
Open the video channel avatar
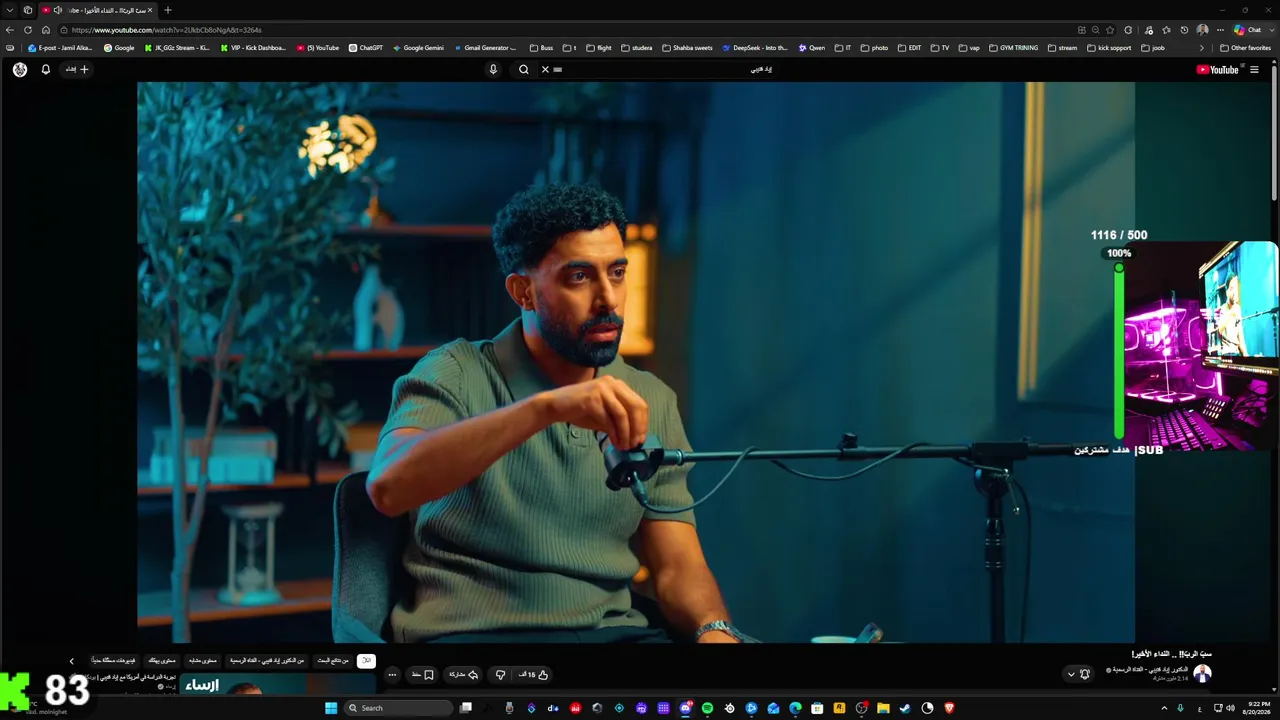(x=1203, y=674)
